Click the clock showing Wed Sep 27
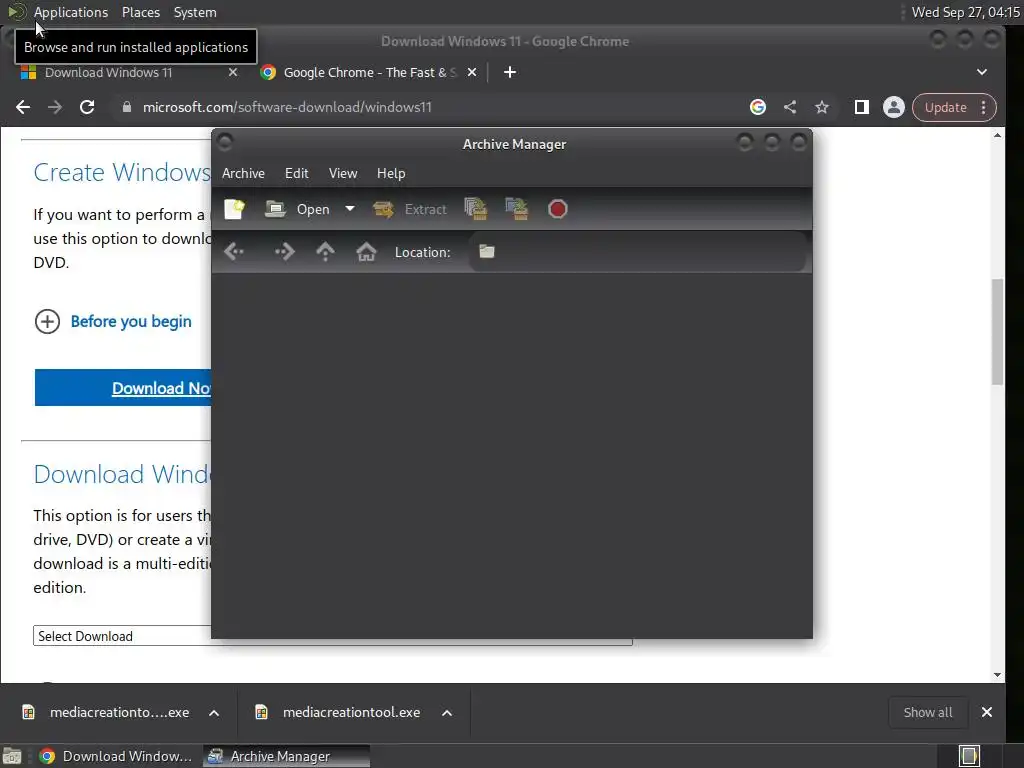 pos(965,12)
